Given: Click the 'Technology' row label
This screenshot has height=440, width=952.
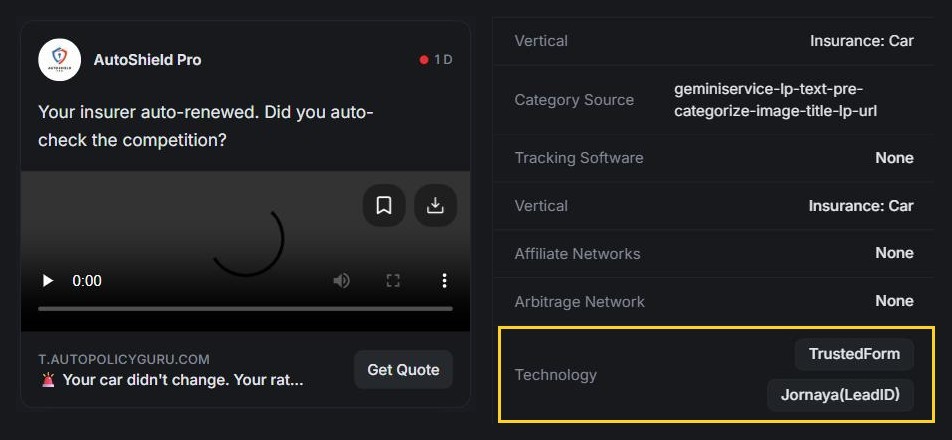Looking at the screenshot, I should click(x=556, y=374).
